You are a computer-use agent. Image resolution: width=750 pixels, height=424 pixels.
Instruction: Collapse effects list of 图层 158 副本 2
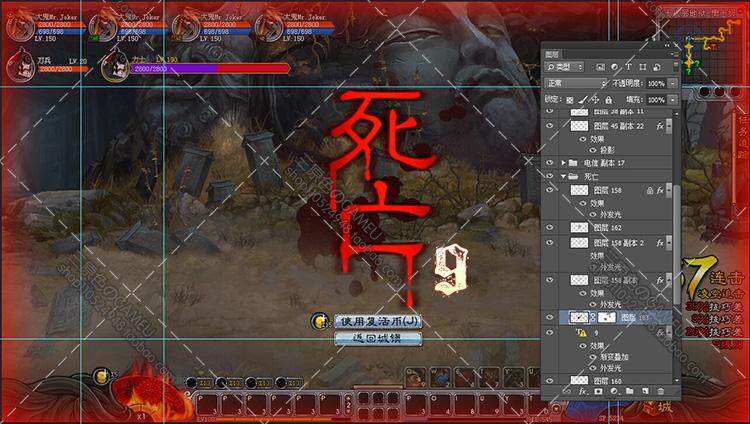(x=669, y=243)
